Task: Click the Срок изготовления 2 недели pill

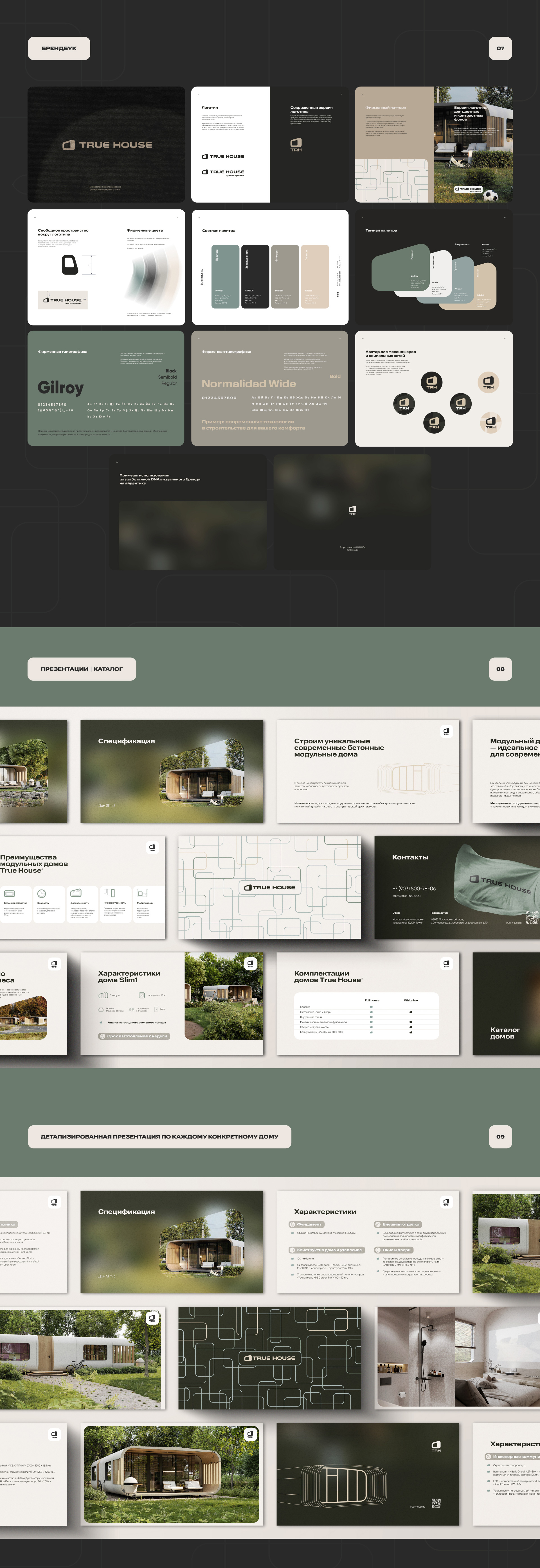Action: click(134, 1035)
